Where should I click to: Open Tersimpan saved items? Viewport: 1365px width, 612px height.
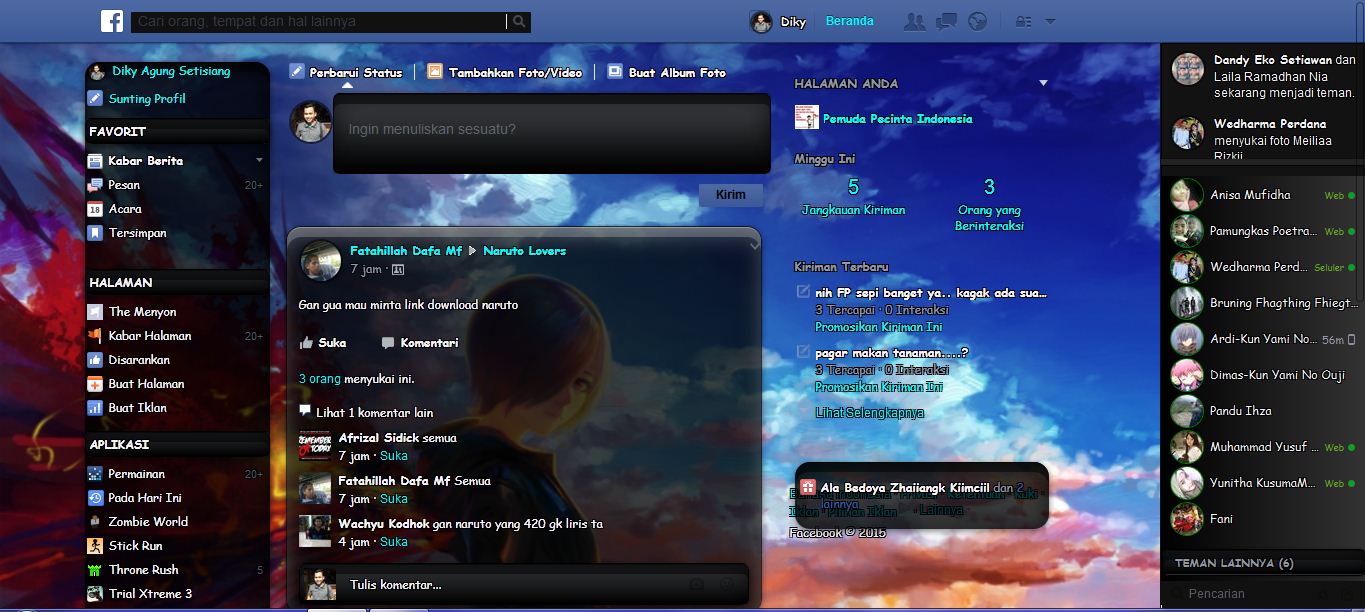(x=138, y=233)
